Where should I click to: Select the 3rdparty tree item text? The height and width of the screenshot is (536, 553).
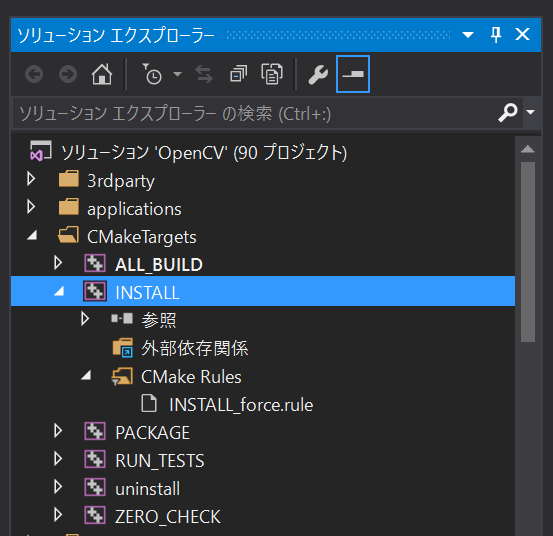click(x=121, y=181)
